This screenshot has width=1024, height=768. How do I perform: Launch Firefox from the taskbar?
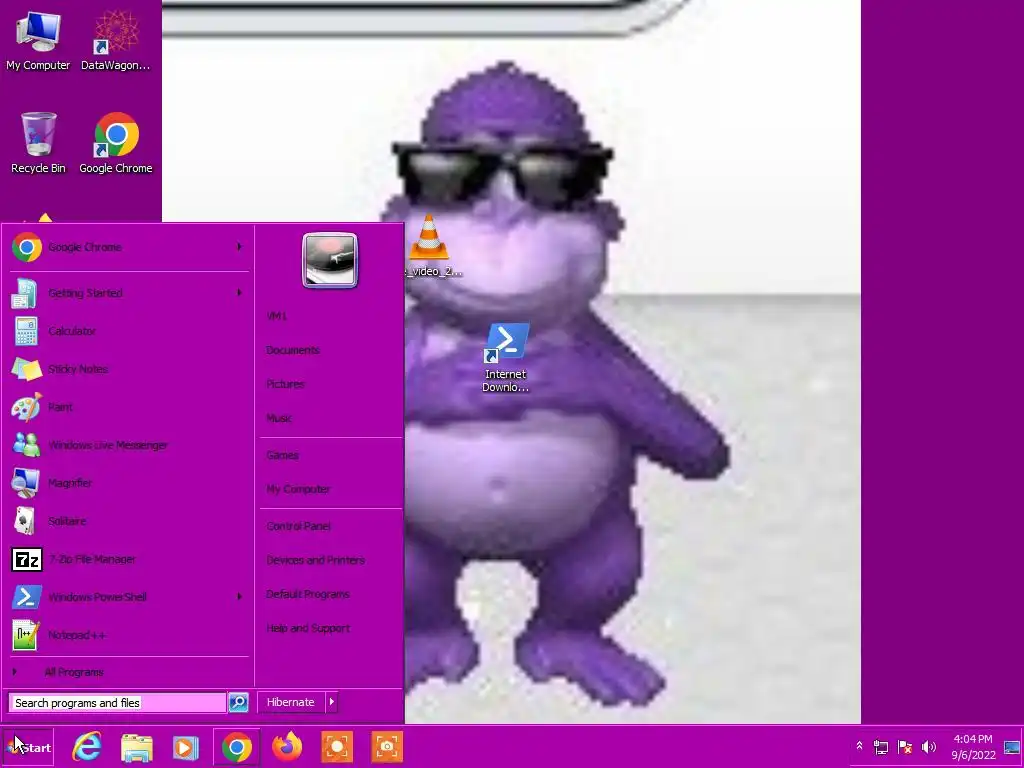287,747
